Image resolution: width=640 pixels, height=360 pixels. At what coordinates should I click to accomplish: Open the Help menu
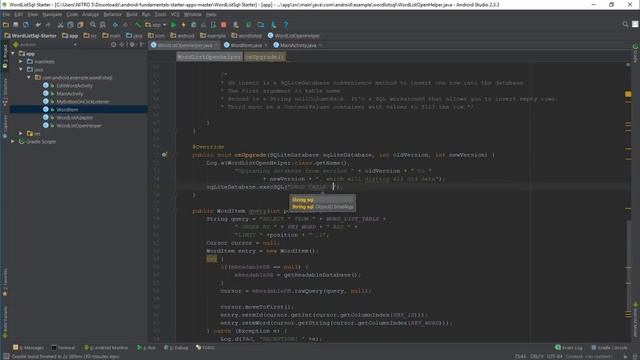point(211,14)
